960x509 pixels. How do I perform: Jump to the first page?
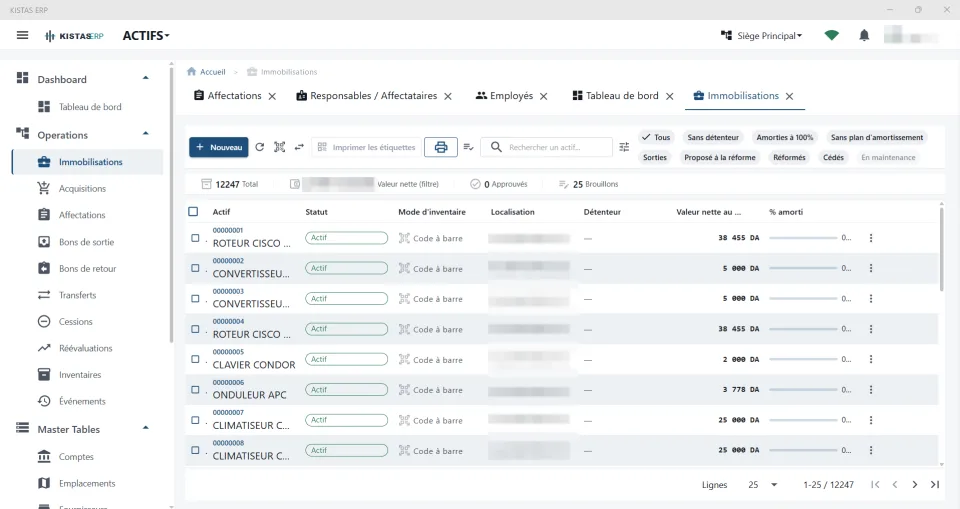[876, 484]
